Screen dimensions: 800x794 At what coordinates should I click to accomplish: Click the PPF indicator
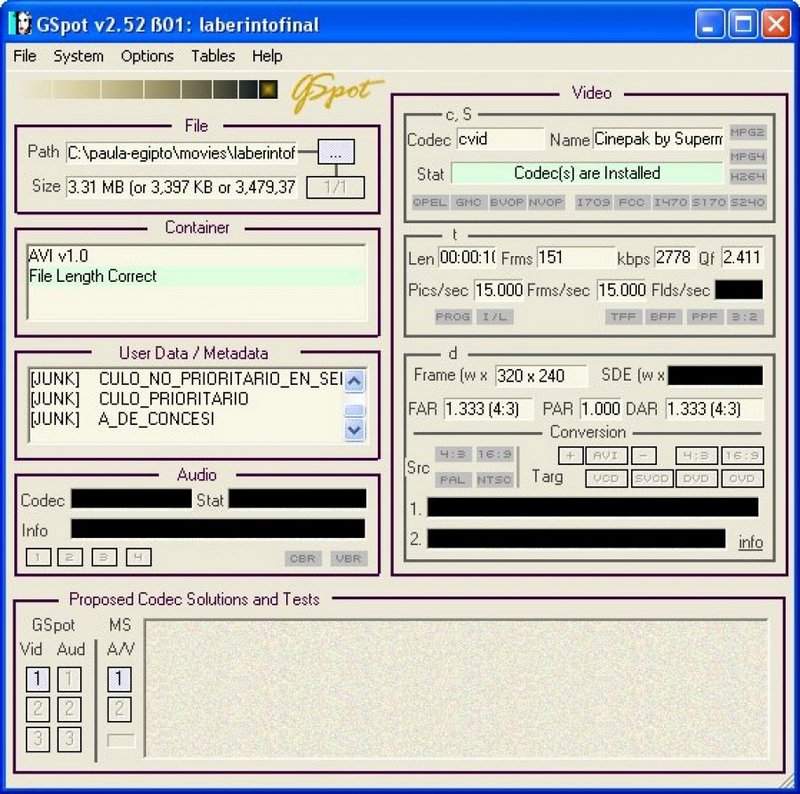tap(704, 317)
